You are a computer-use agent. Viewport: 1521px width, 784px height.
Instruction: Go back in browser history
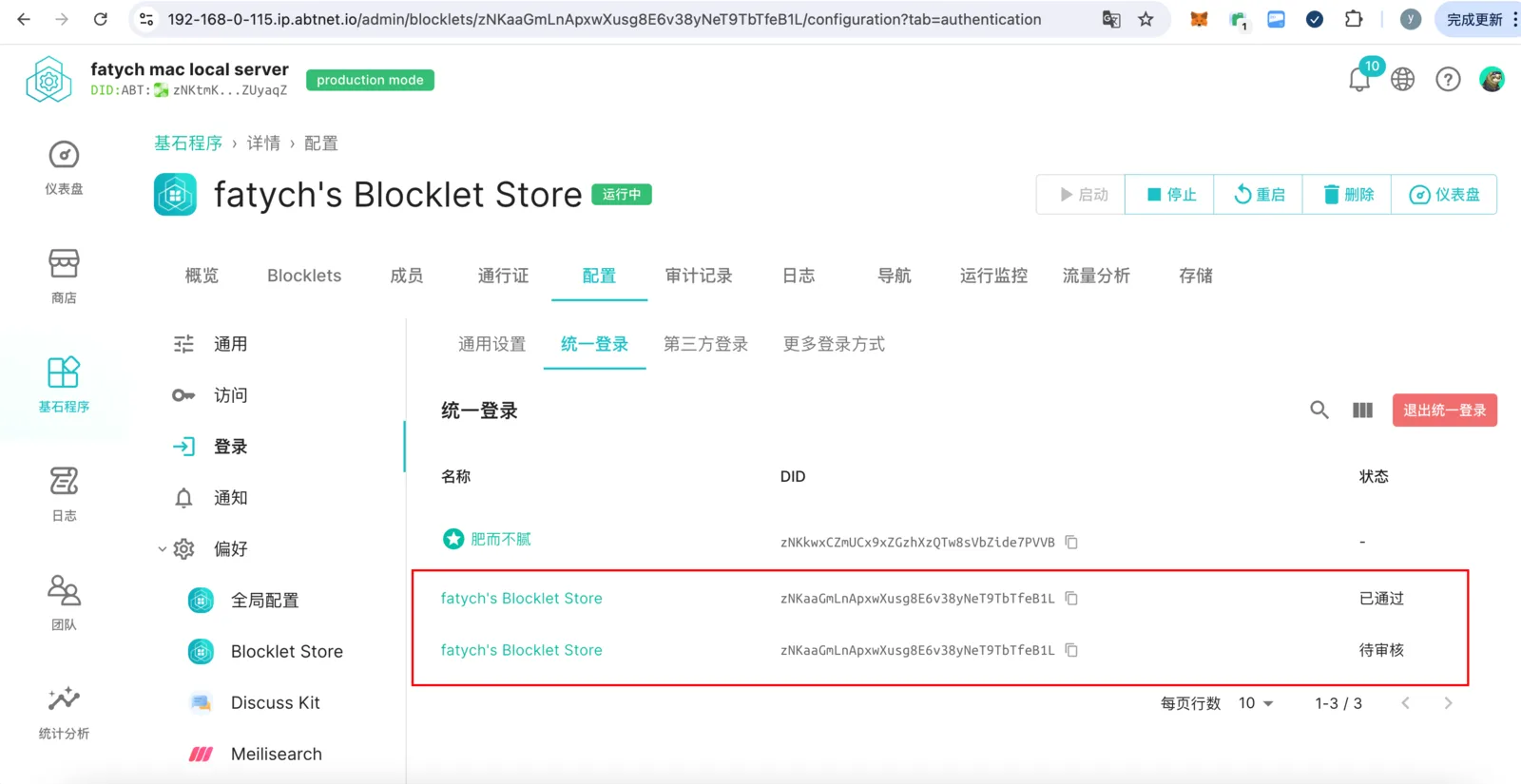pos(24,19)
